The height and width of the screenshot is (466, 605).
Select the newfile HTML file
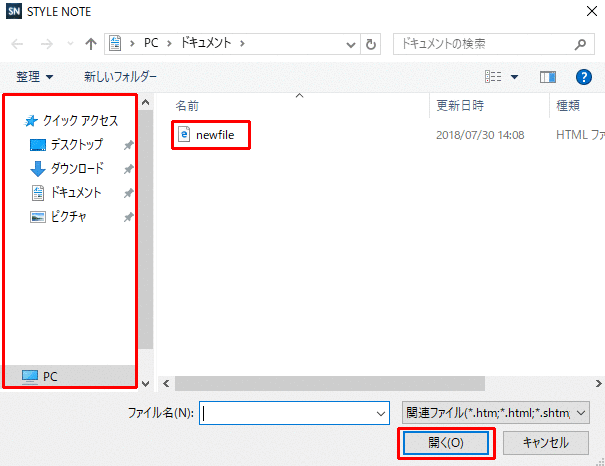click(x=213, y=134)
